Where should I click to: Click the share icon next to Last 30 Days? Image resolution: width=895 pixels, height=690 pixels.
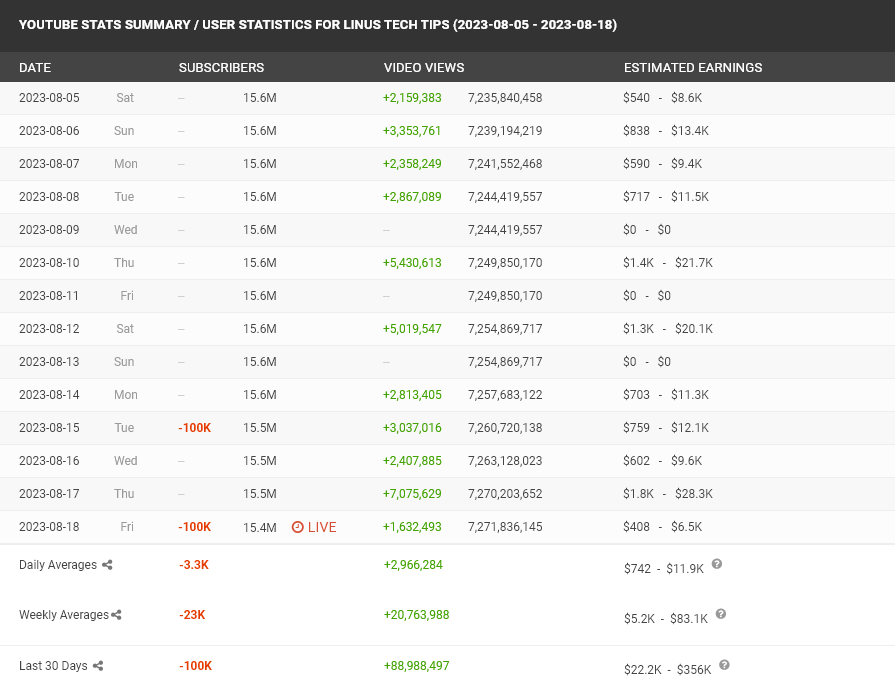[98, 665]
